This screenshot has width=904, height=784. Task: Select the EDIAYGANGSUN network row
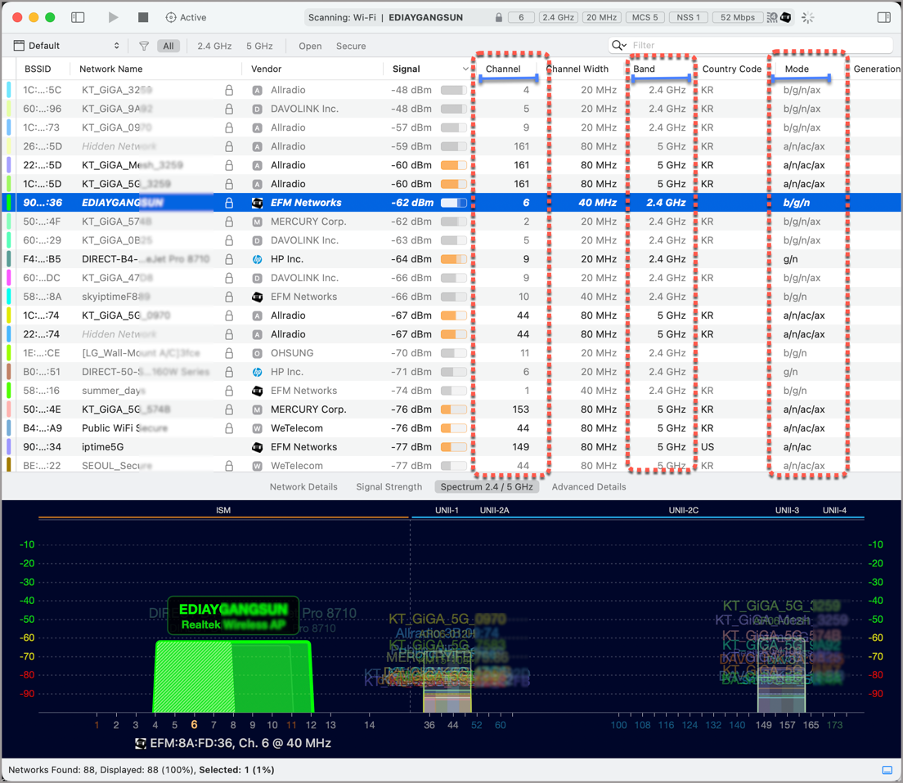451,202
